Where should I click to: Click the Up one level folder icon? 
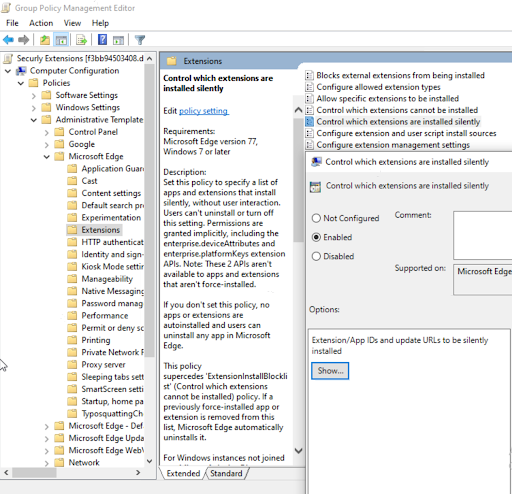(45, 40)
